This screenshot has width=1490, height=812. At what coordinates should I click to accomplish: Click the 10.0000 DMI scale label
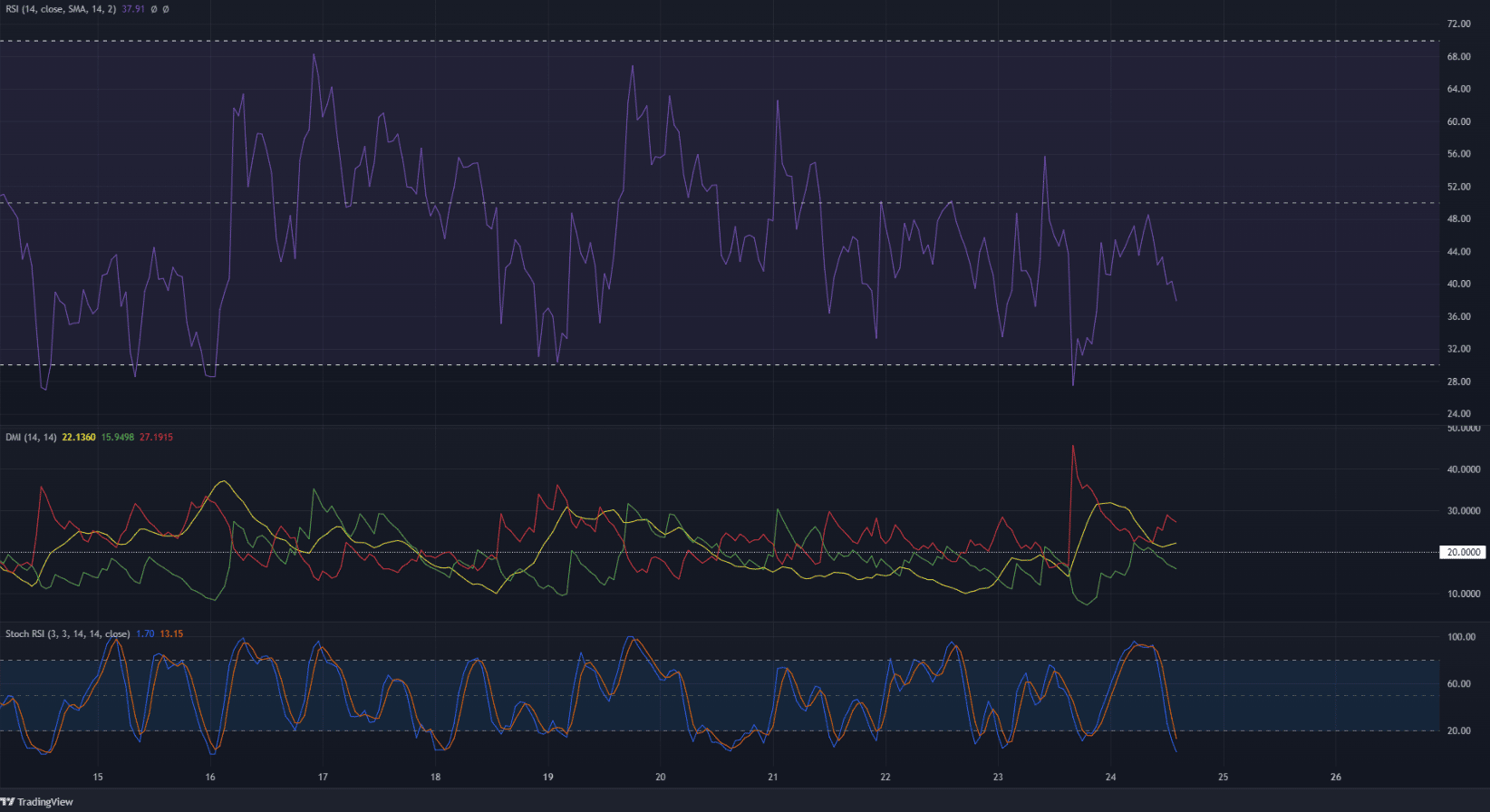pyautogui.click(x=1464, y=594)
